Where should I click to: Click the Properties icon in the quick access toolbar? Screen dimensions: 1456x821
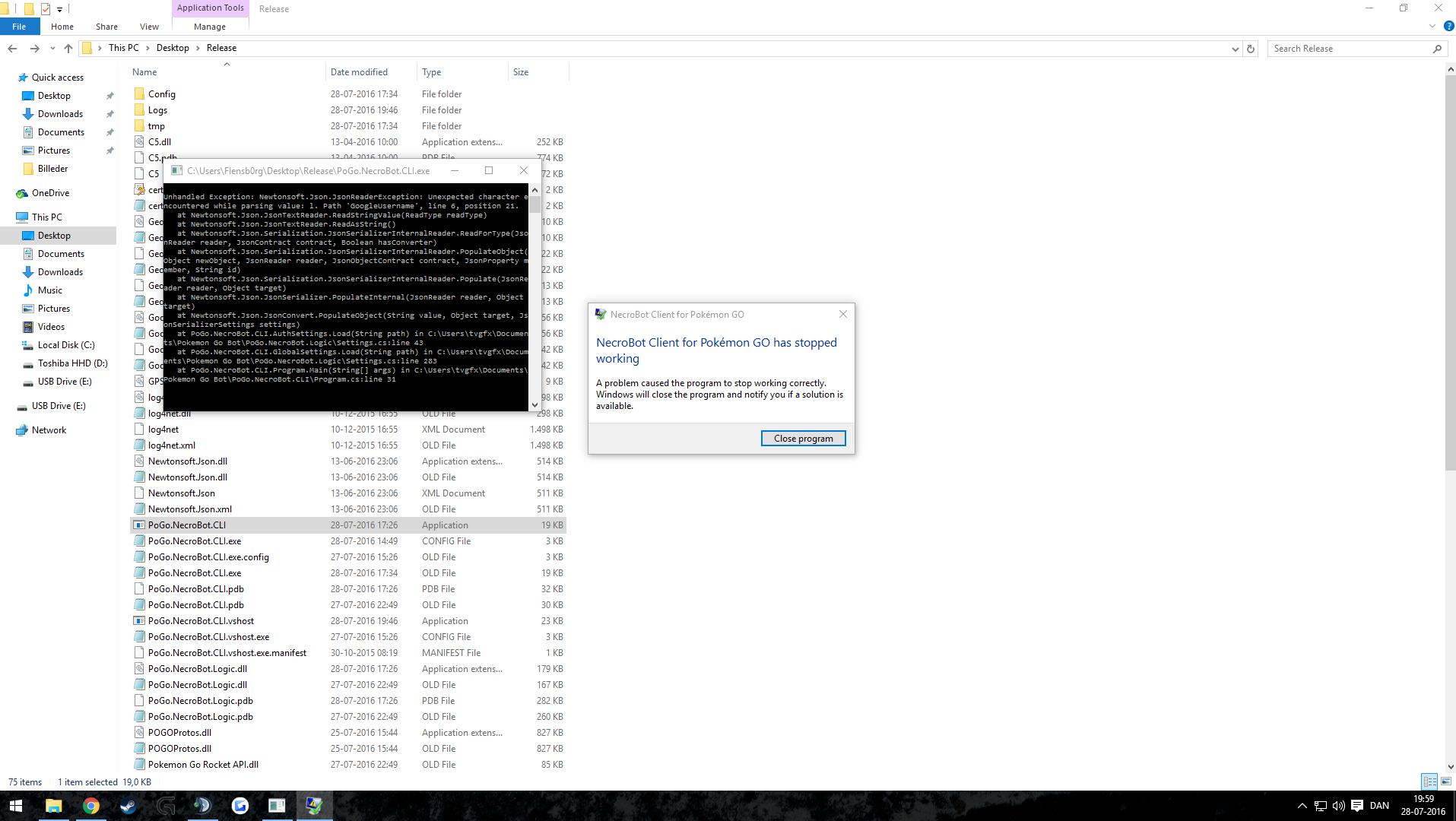click(46, 9)
